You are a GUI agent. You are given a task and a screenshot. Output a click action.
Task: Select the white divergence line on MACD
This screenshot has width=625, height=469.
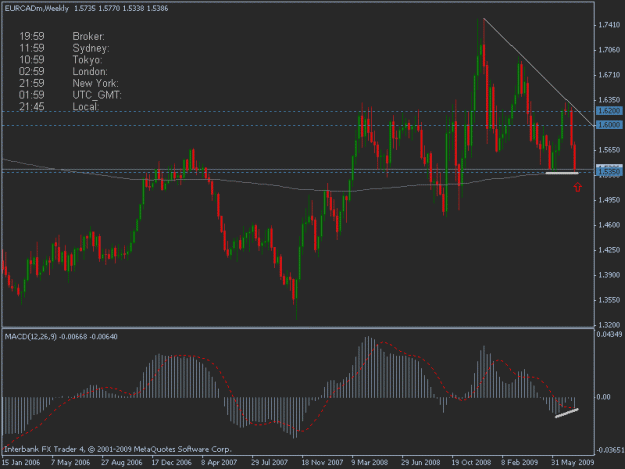[566, 413]
